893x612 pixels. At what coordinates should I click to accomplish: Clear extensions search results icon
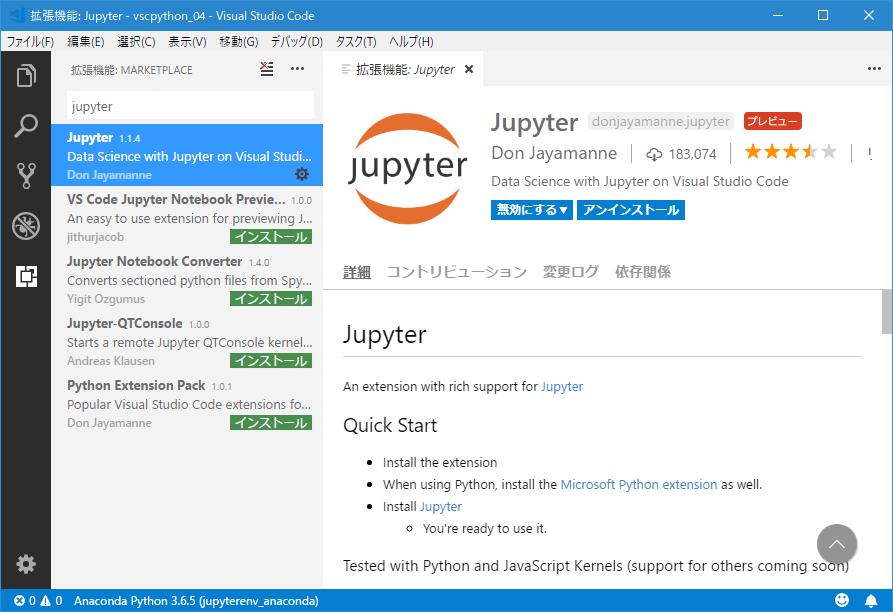point(266,69)
